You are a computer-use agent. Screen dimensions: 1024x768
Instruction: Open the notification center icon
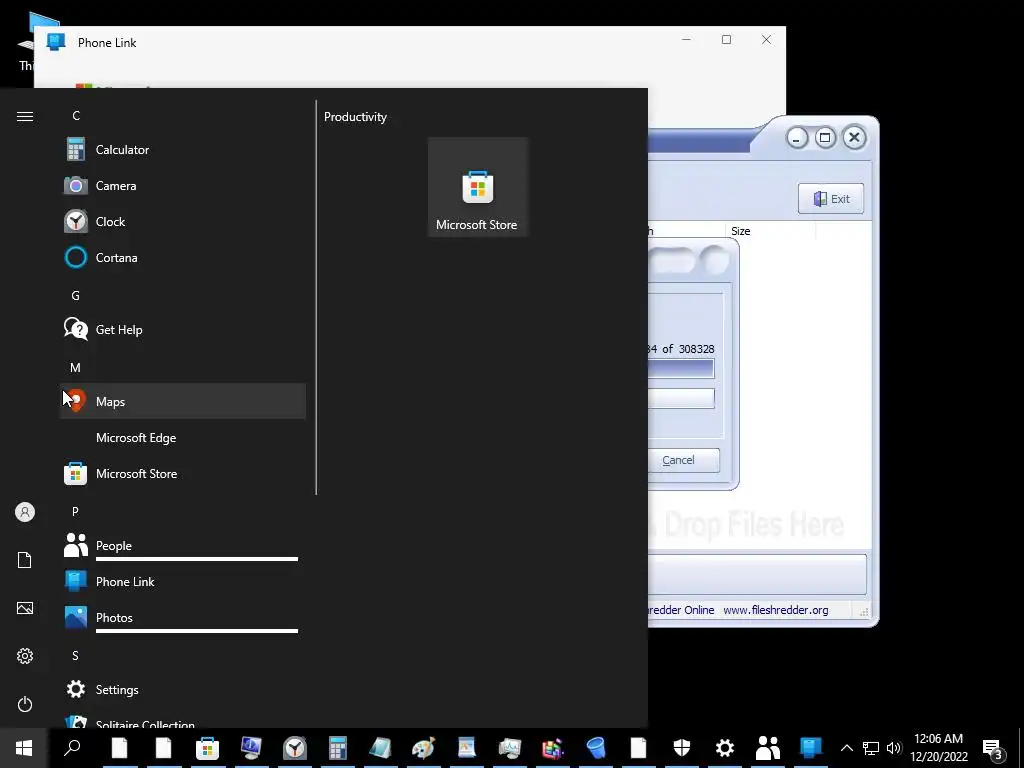[993, 748]
